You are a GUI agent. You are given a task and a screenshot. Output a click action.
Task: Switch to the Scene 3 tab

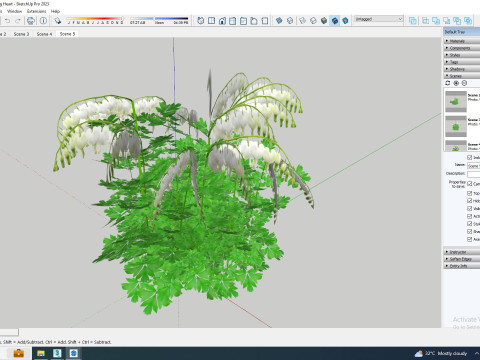[21, 34]
